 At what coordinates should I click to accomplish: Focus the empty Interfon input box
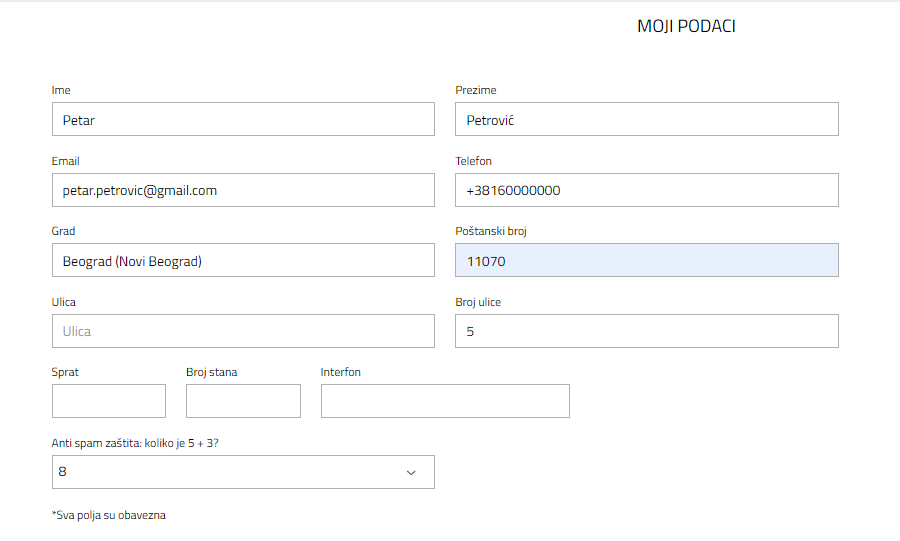445,401
